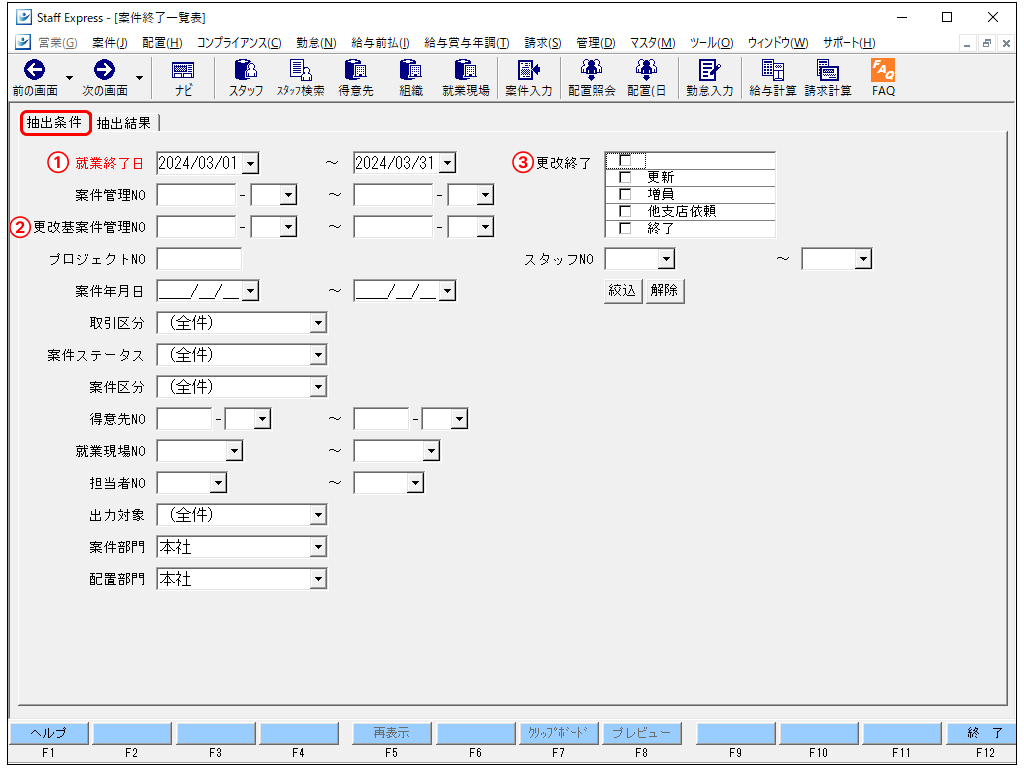Open the 配置(日 toolbar icon
This screenshot has height=768, width=1024.
pyautogui.click(x=646, y=69)
